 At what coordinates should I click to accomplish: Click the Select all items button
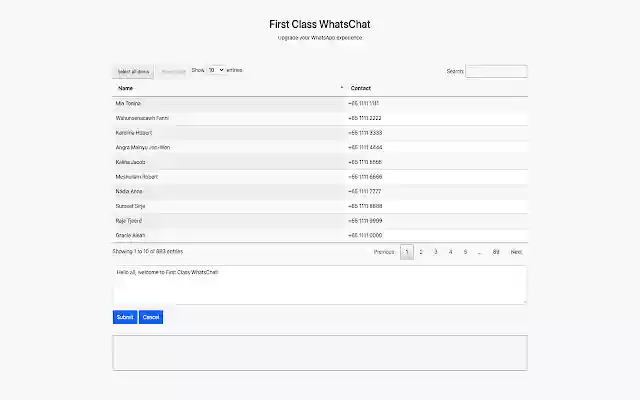click(133, 71)
